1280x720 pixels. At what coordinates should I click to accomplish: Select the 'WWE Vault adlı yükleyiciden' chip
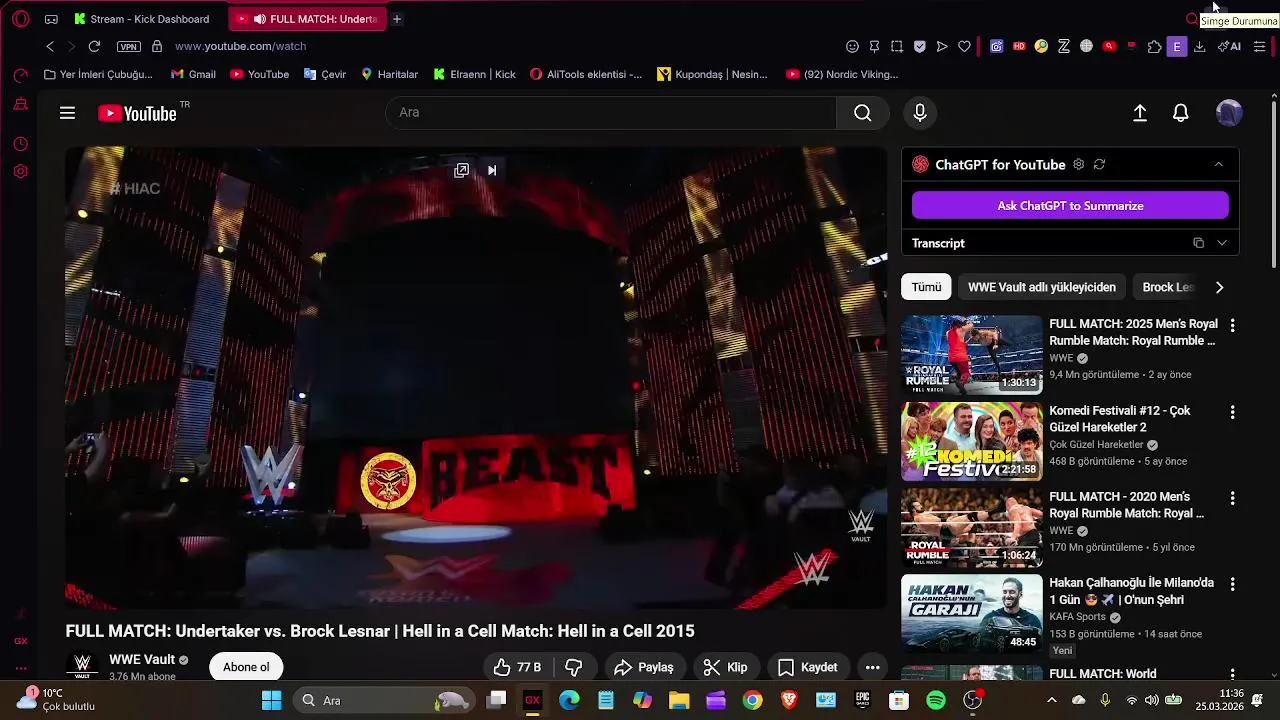[1041, 287]
